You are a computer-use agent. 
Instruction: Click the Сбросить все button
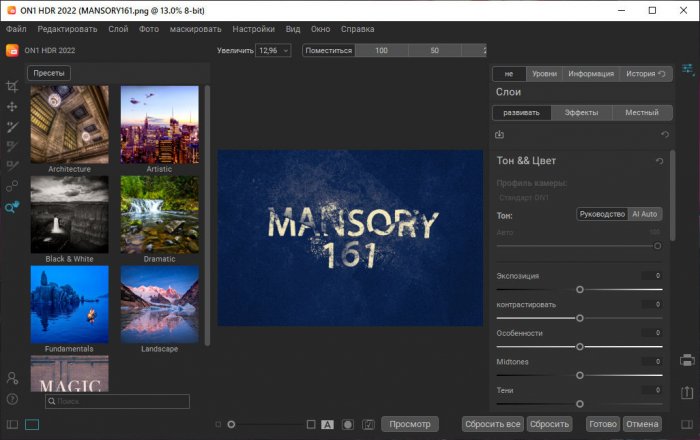click(x=492, y=424)
